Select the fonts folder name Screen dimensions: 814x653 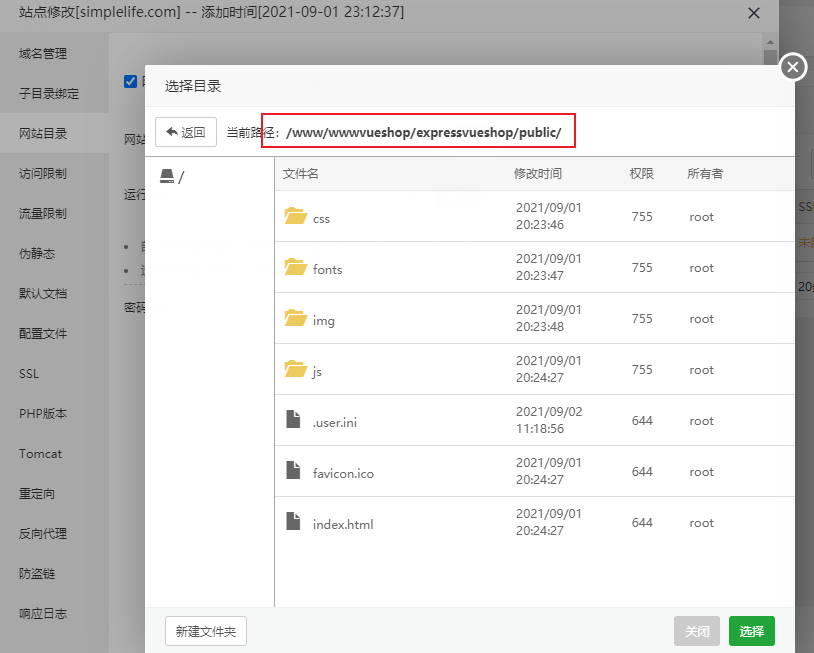tap(328, 269)
